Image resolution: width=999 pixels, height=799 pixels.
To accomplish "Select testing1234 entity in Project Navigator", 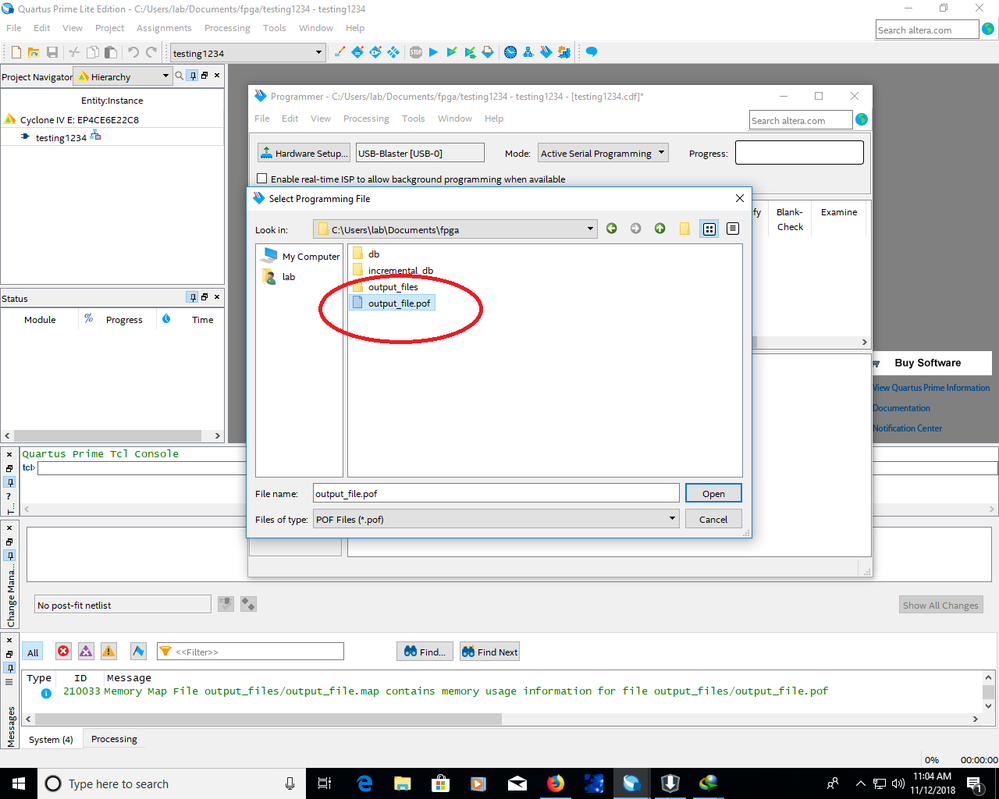I will [x=61, y=137].
